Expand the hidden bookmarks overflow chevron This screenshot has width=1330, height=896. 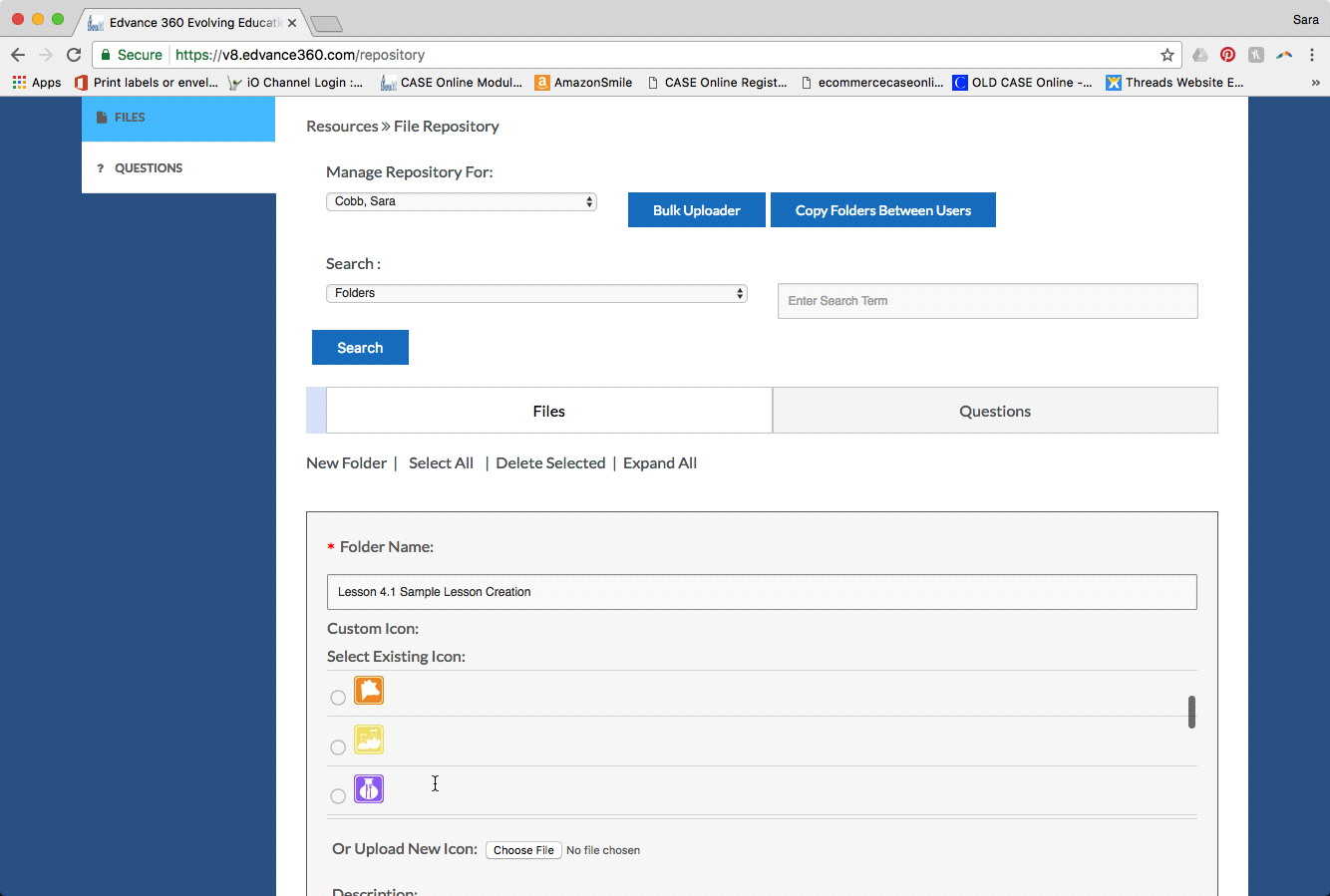coord(1315,83)
